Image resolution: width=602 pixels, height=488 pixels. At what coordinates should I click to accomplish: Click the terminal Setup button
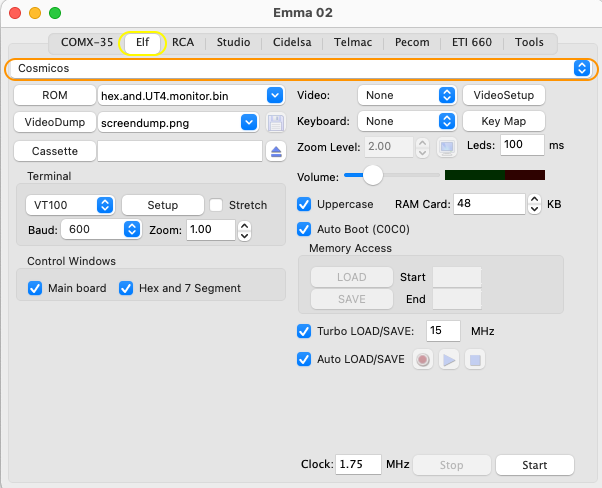(x=163, y=205)
